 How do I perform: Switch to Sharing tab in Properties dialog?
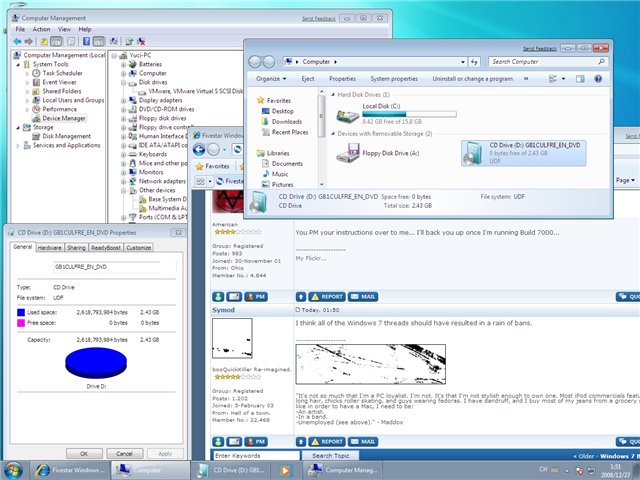pos(76,248)
